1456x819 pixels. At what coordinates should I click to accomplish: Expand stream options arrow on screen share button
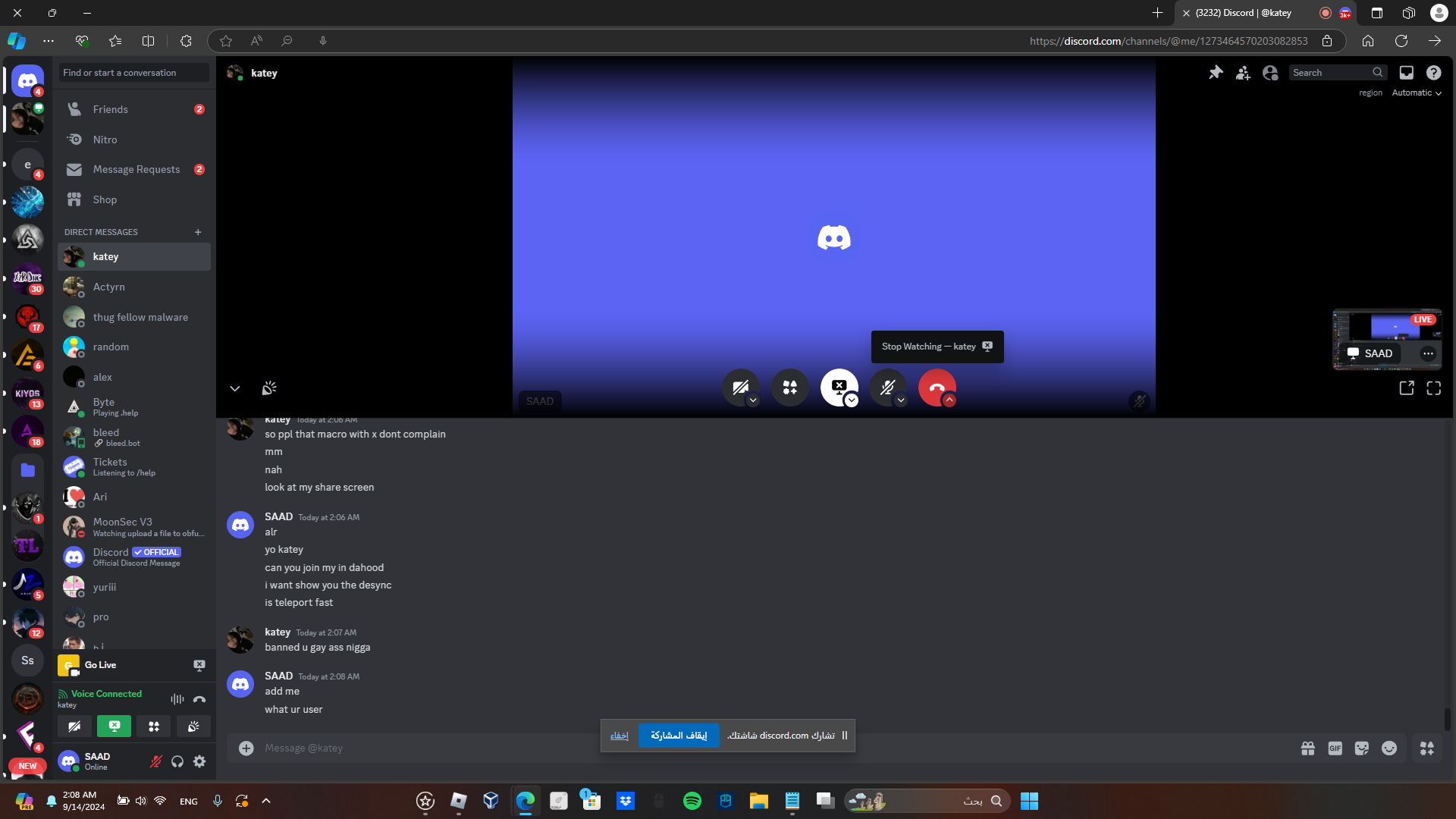tap(852, 400)
